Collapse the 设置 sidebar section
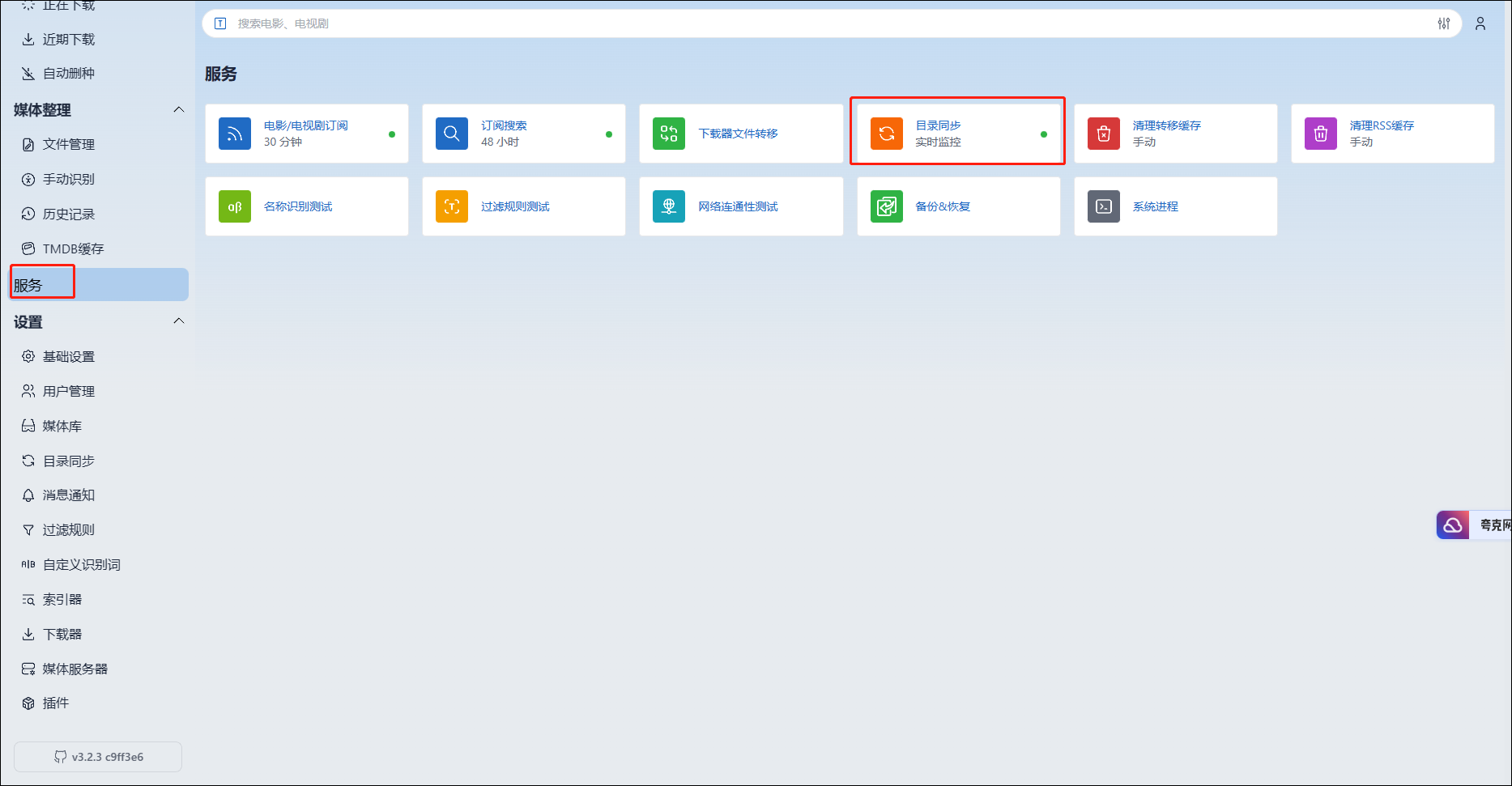The image size is (1512, 786). click(179, 321)
